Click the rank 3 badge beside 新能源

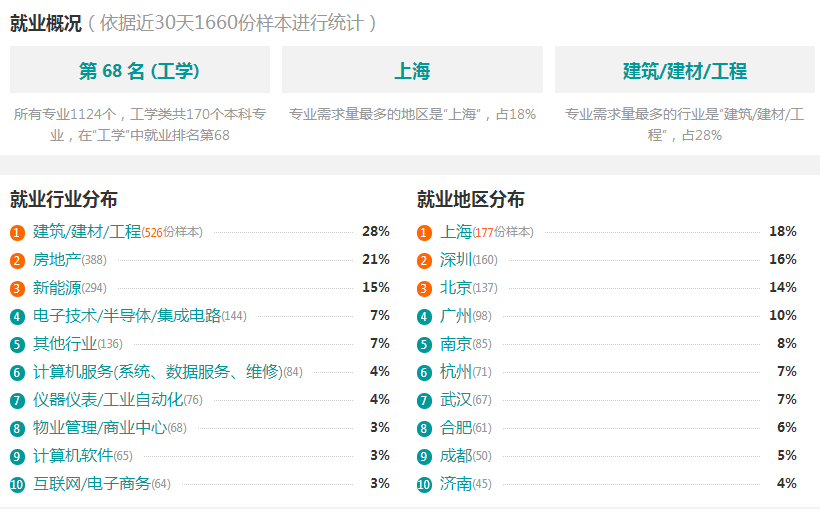point(17,288)
